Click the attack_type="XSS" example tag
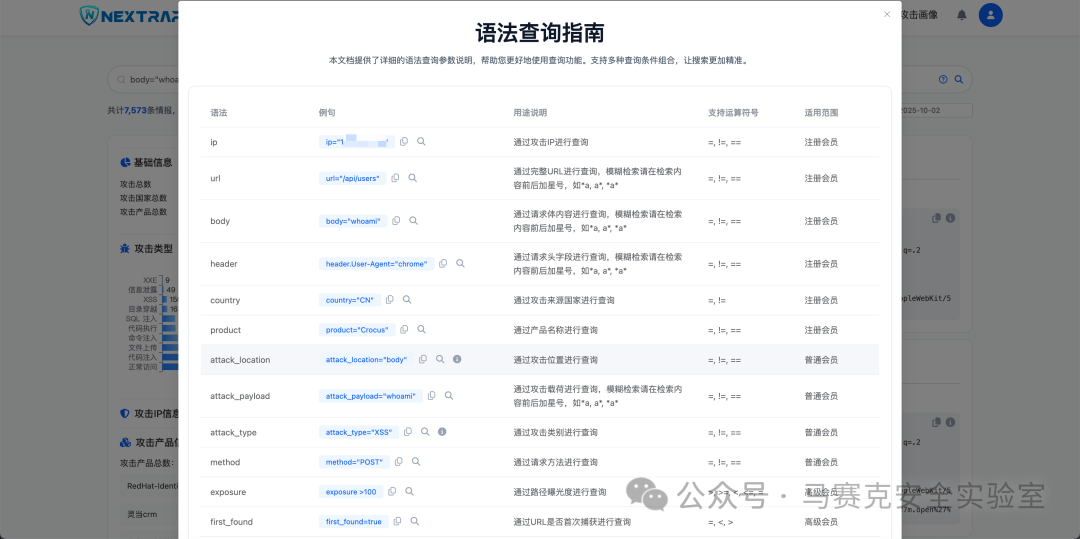The height and width of the screenshot is (539, 1080). [359, 432]
